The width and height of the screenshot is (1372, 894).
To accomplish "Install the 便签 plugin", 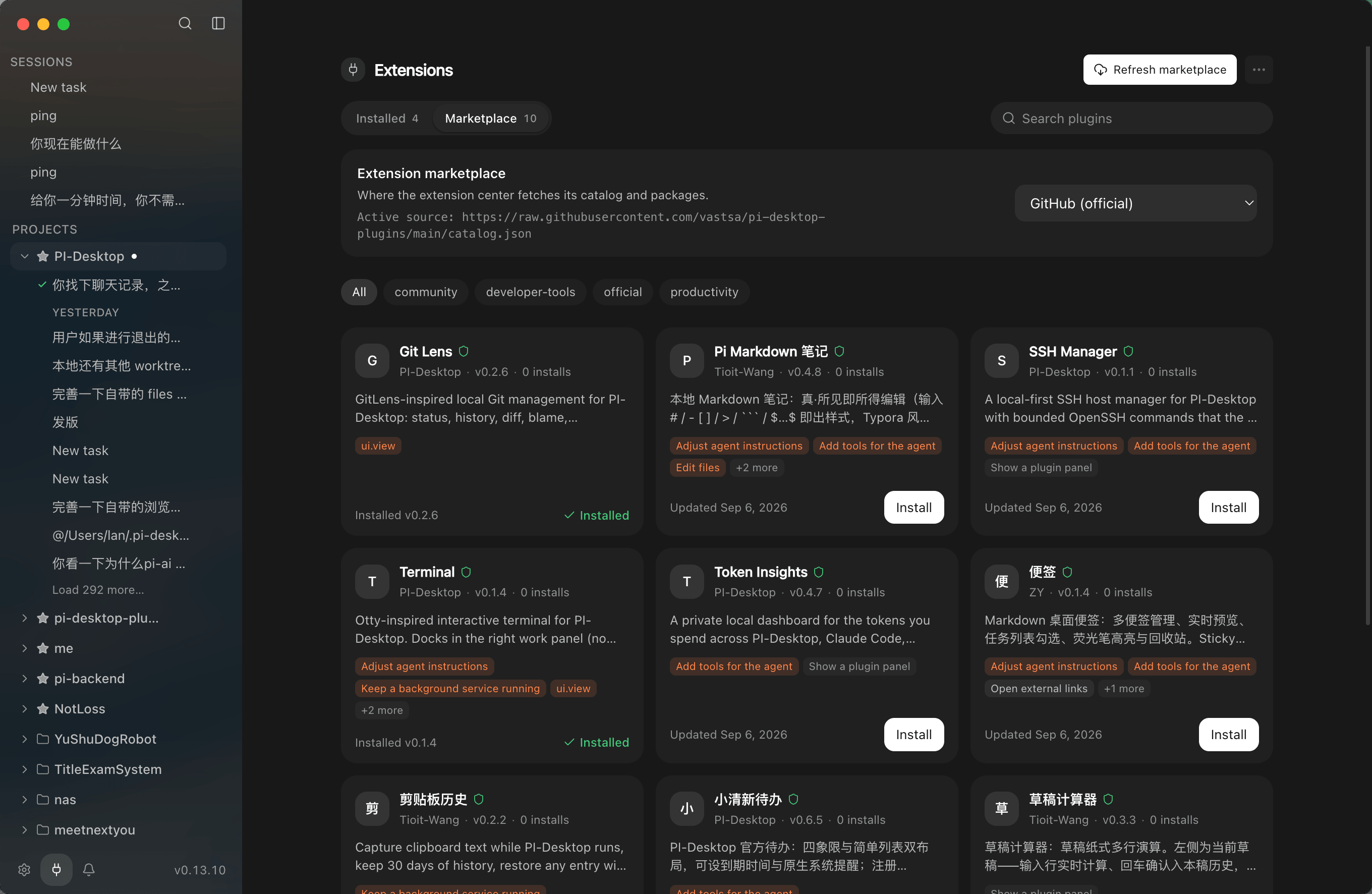I will pyautogui.click(x=1228, y=734).
